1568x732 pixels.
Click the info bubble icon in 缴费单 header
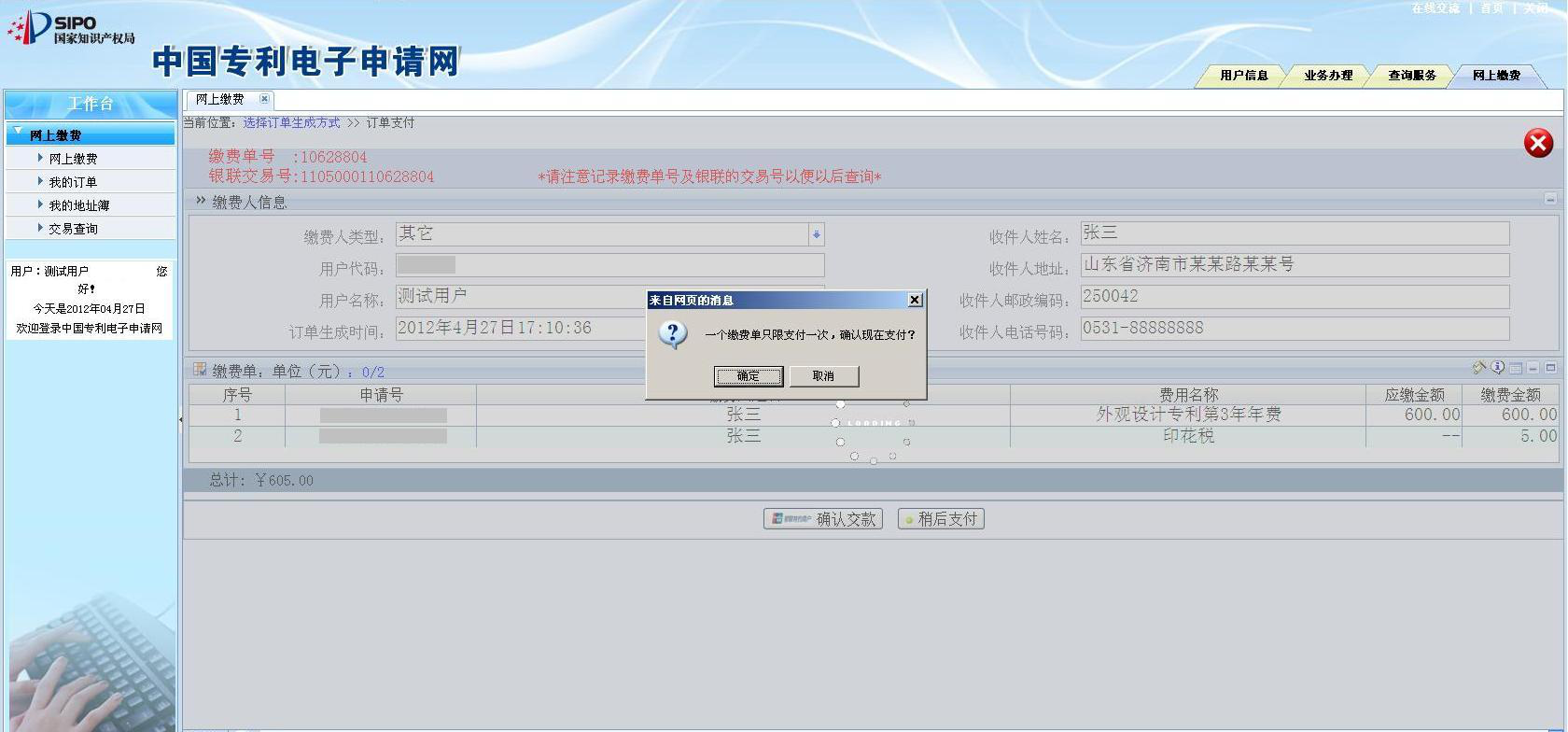[1497, 368]
